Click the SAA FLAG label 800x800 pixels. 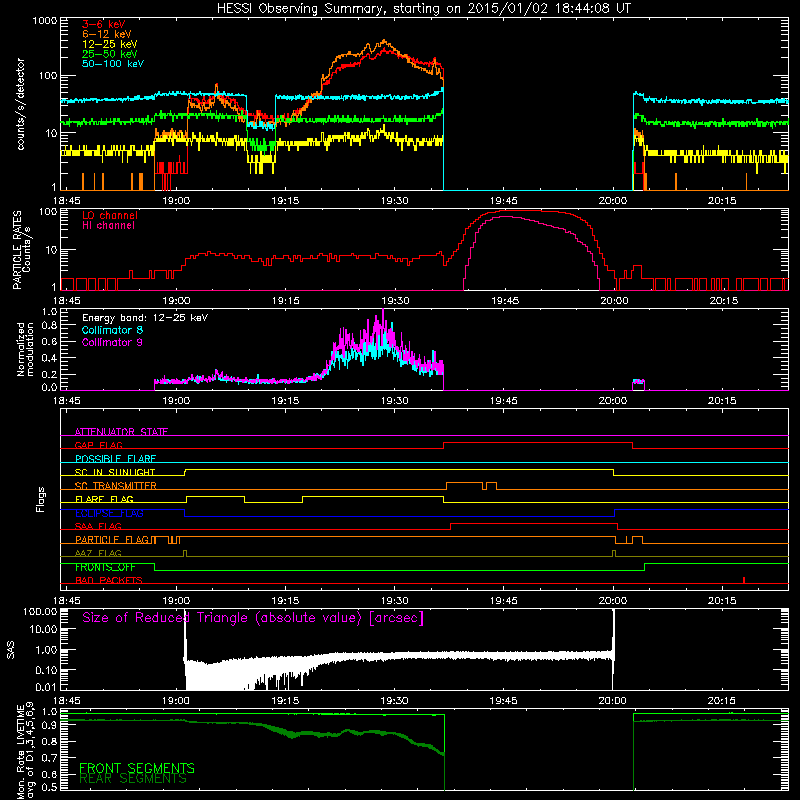98,526
